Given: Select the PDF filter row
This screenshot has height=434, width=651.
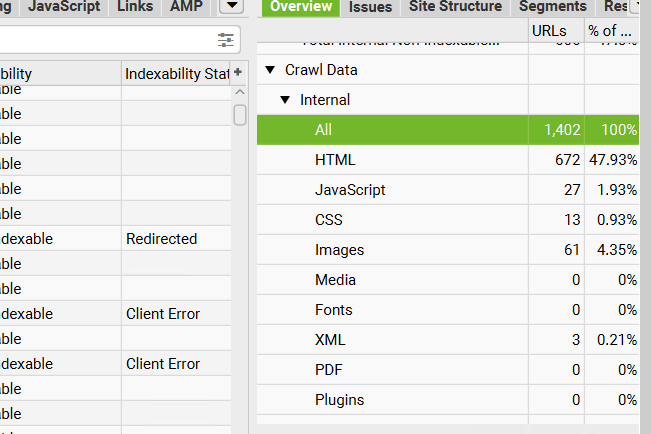Looking at the screenshot, I should (448, 370).
